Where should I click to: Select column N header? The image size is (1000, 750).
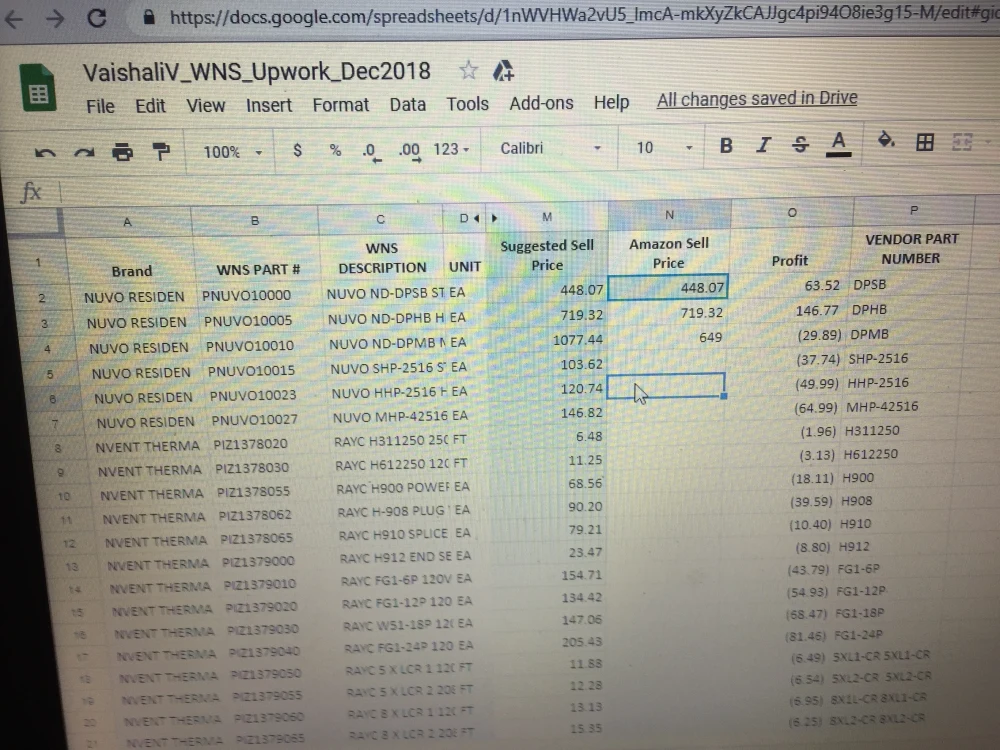tap(669, 215)
